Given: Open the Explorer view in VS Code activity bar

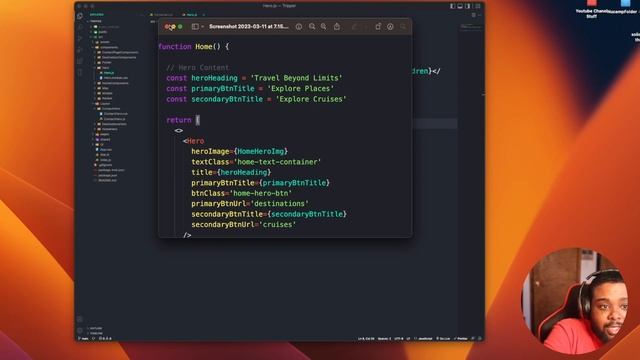Looking at the screenshot, I should click(80, 16).
